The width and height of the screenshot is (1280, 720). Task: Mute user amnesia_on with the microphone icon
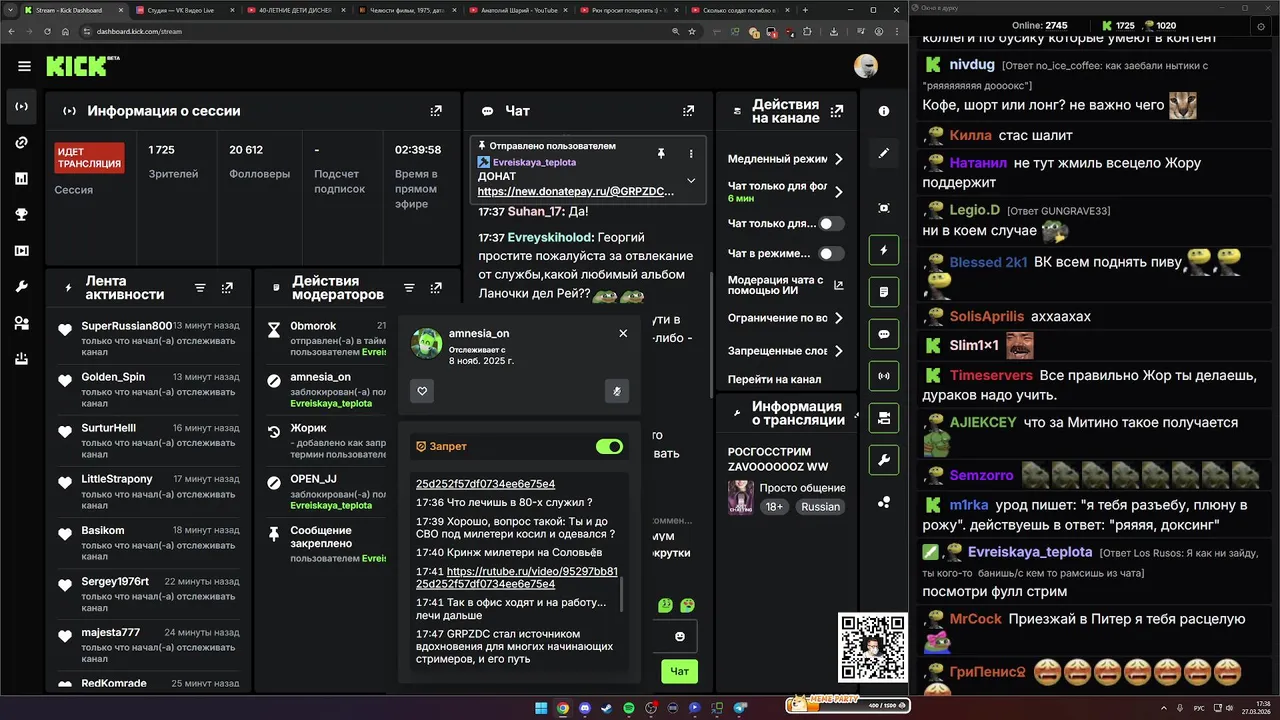[617, 391]
